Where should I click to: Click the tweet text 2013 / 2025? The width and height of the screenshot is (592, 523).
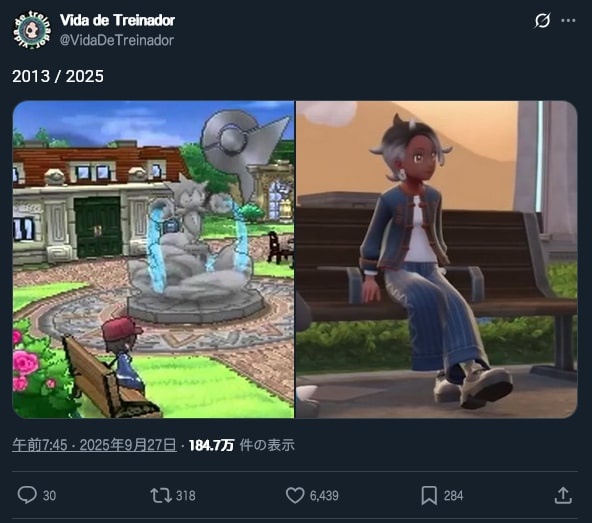(x=58, y=76)
